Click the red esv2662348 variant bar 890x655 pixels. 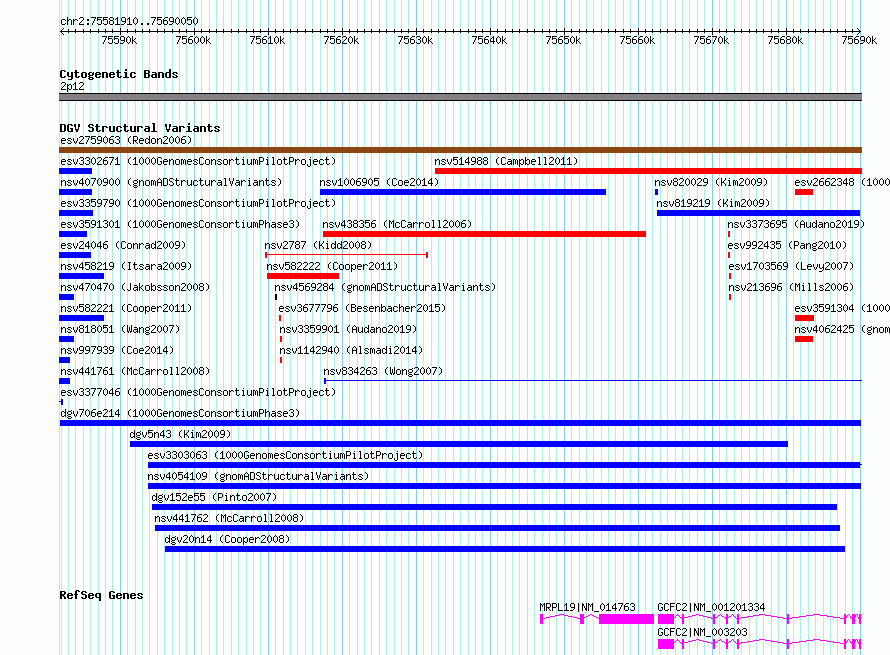pos(804,192)
